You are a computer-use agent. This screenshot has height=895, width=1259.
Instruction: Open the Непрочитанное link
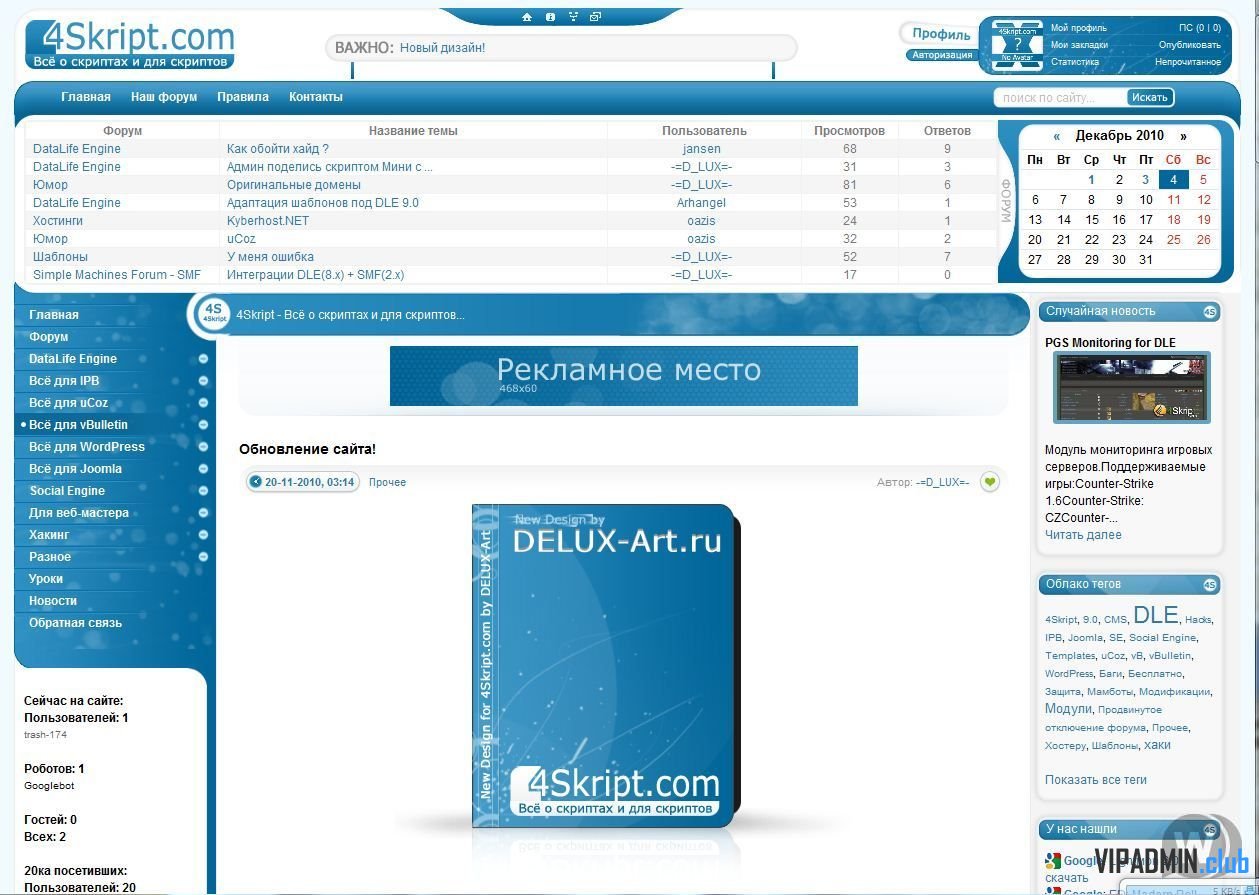(1188, 62)
